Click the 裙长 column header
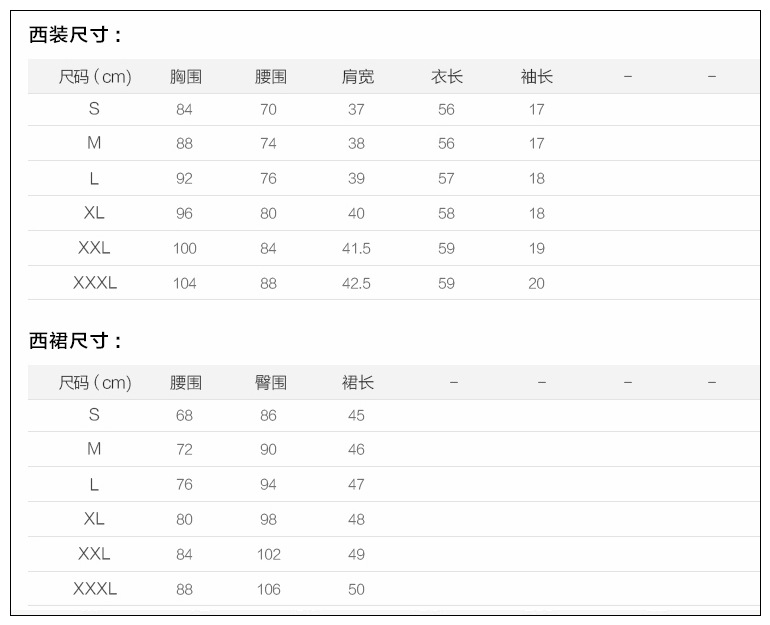Image resolution: width=770 pixels, height=625 pixels. coord(357,383)
